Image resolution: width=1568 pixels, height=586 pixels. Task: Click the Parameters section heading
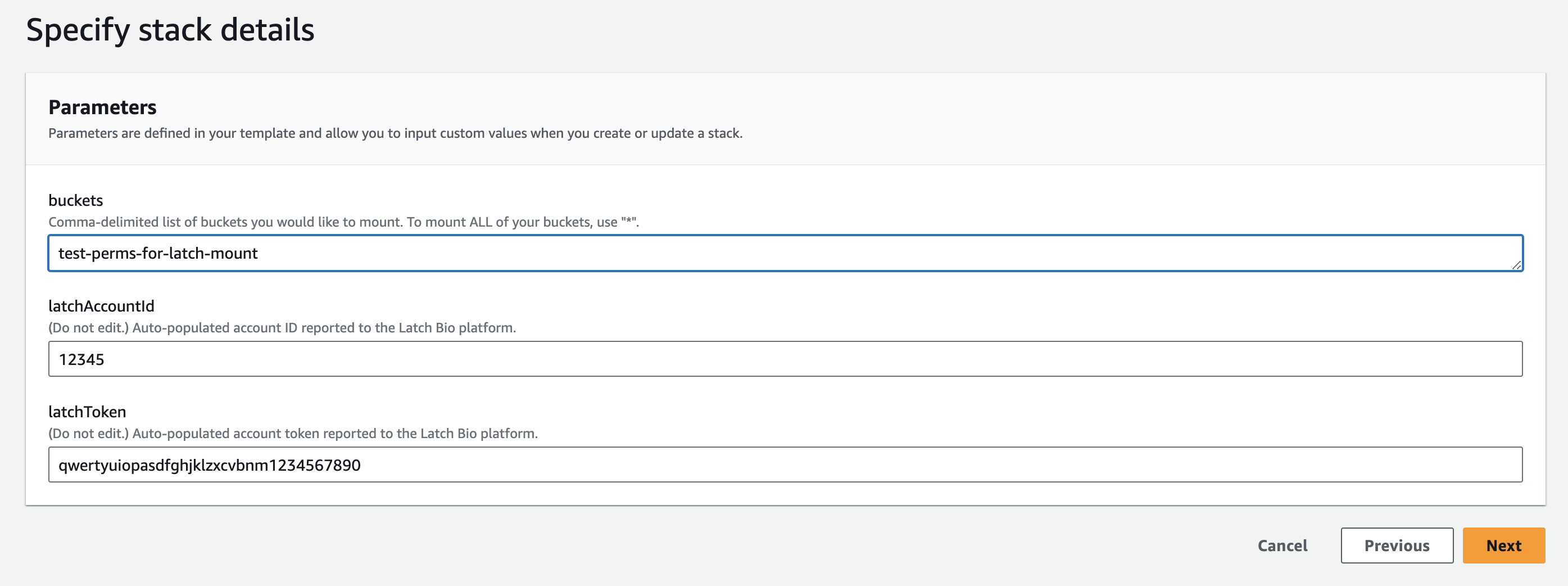(102, 107)
